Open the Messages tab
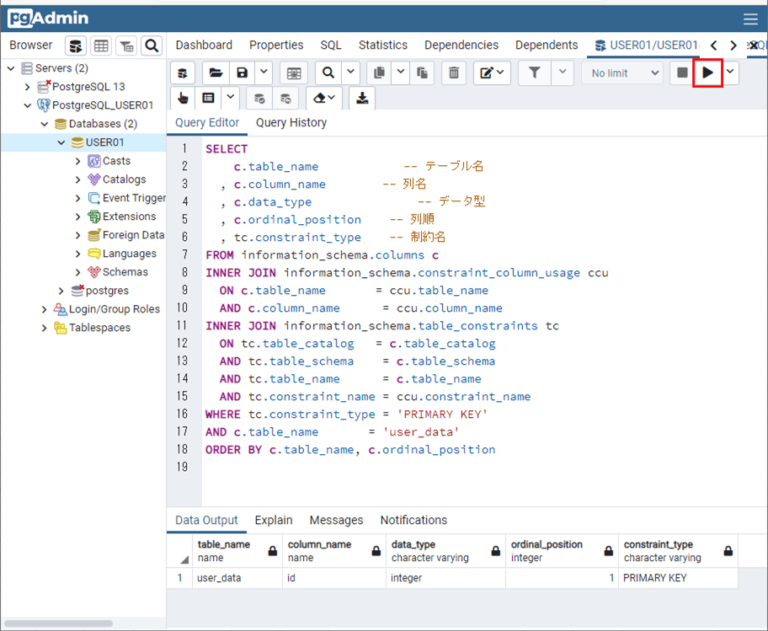Screen dimensions: 768x631 click(x=336, y=520)
